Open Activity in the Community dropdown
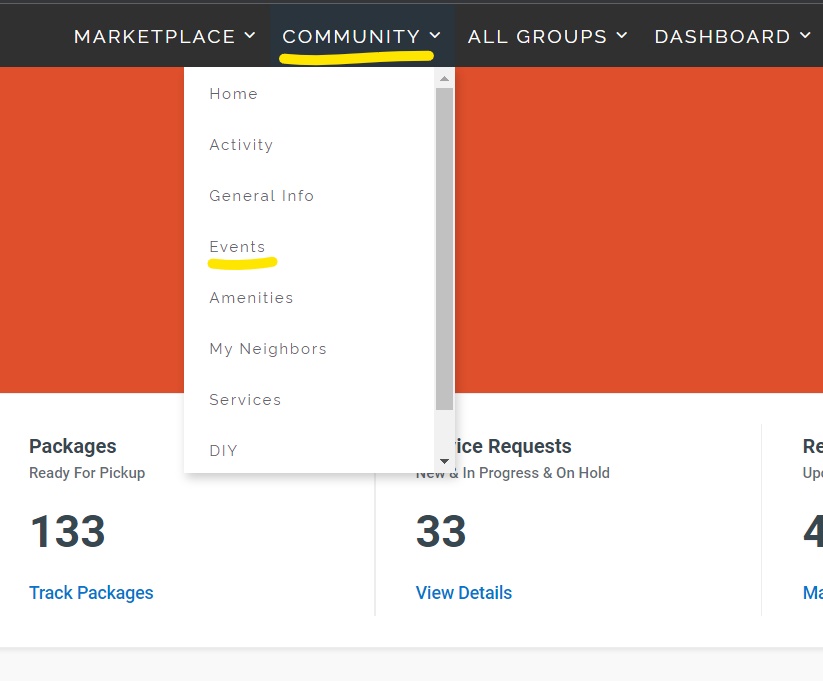Viewport: 823px width, 681px height. [x=241, y=145]
